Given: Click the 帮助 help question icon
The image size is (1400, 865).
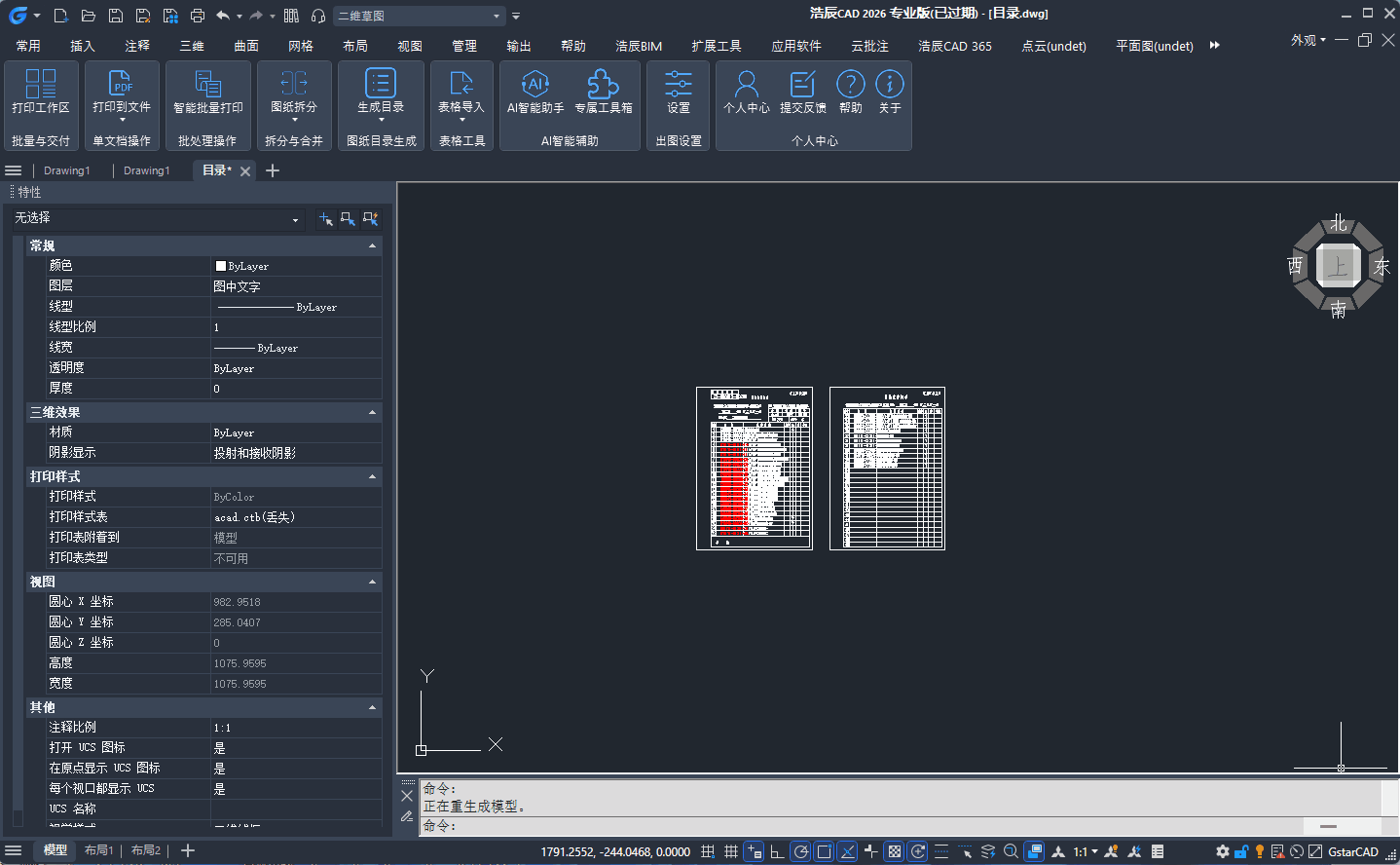Looking at the screenshot, I should coord(851,84).
